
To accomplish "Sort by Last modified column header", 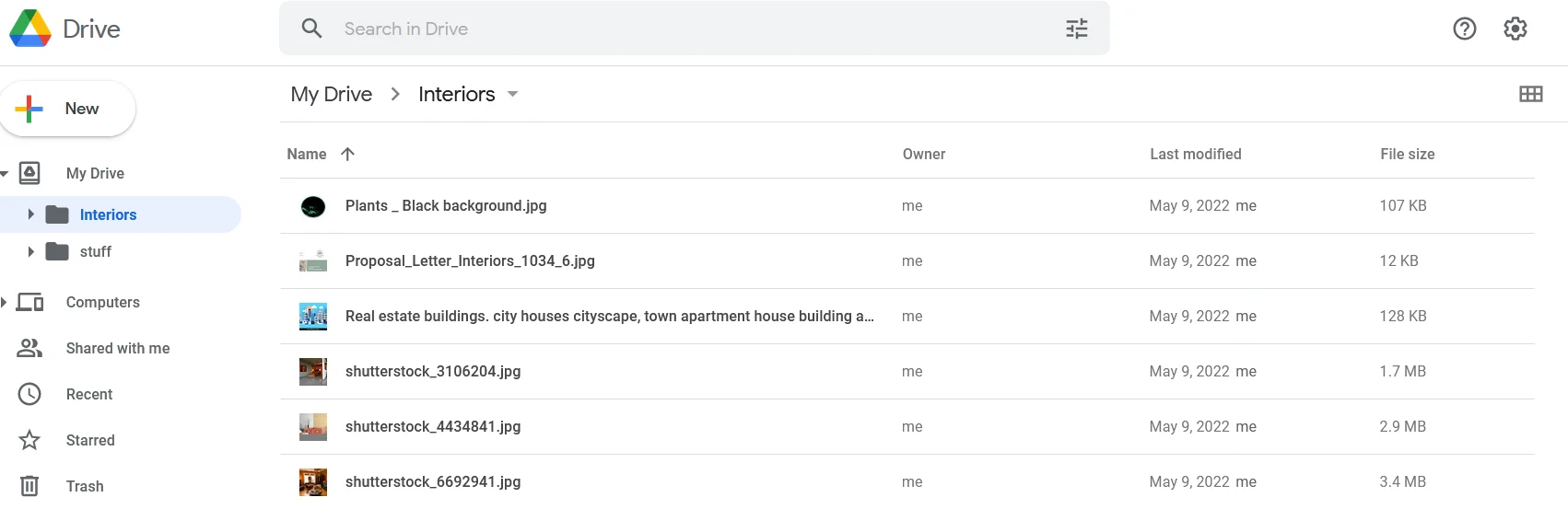I will click(x=1196, y=154).
